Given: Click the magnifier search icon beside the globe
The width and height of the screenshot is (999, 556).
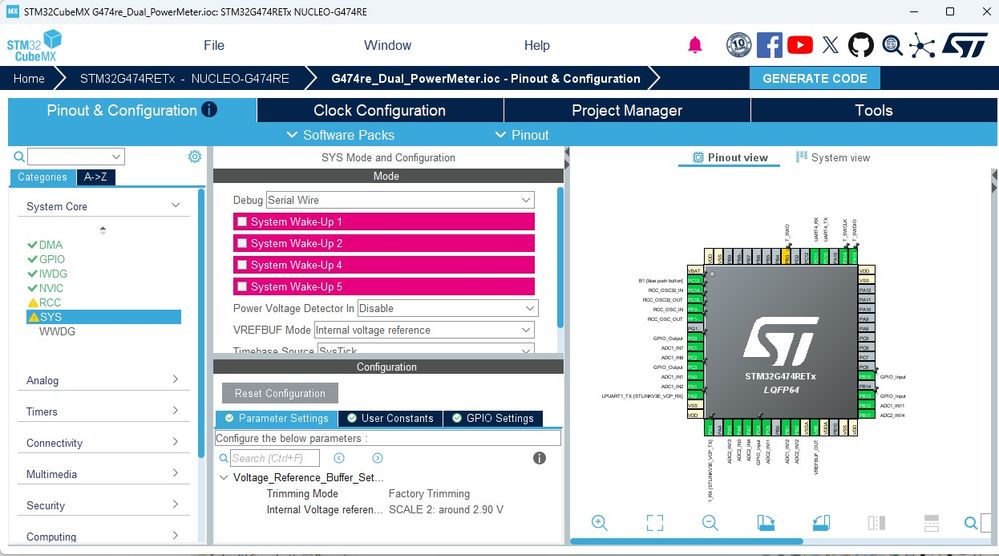Looking at the screenshot, I should (892, 45).
